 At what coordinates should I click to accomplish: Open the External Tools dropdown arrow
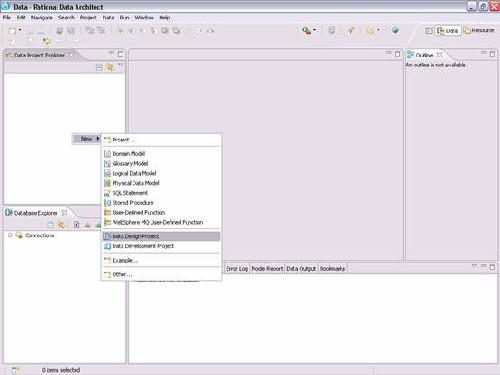tap(314, 30)
